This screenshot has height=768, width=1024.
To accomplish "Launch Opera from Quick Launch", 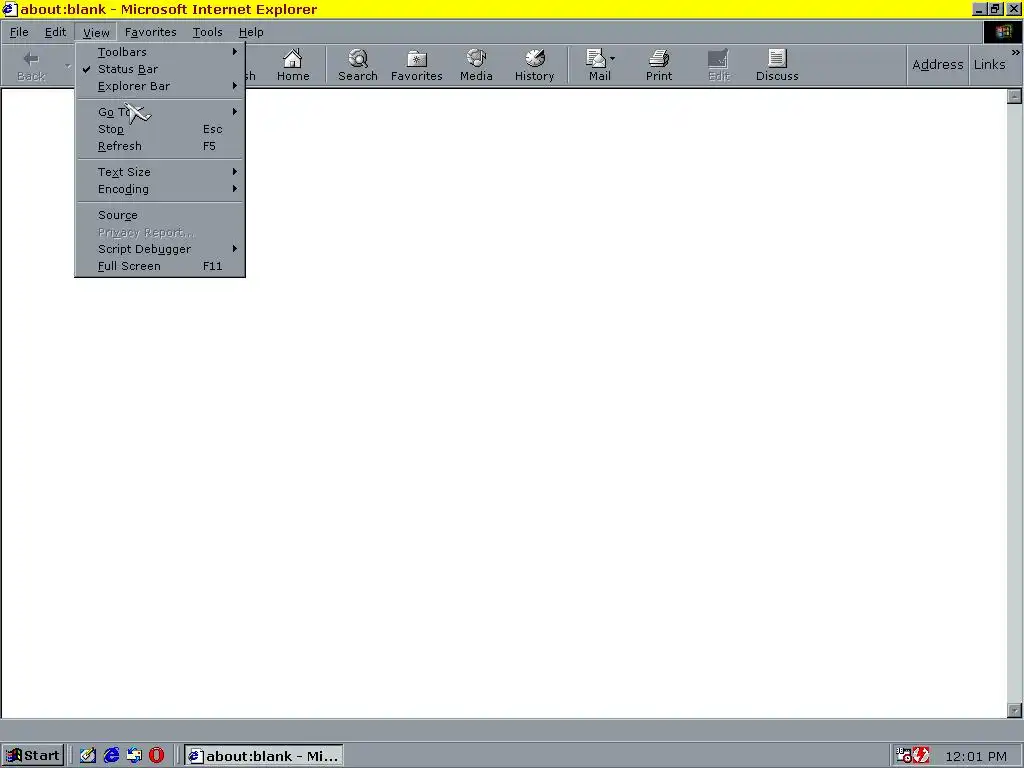I will point(157,755).
